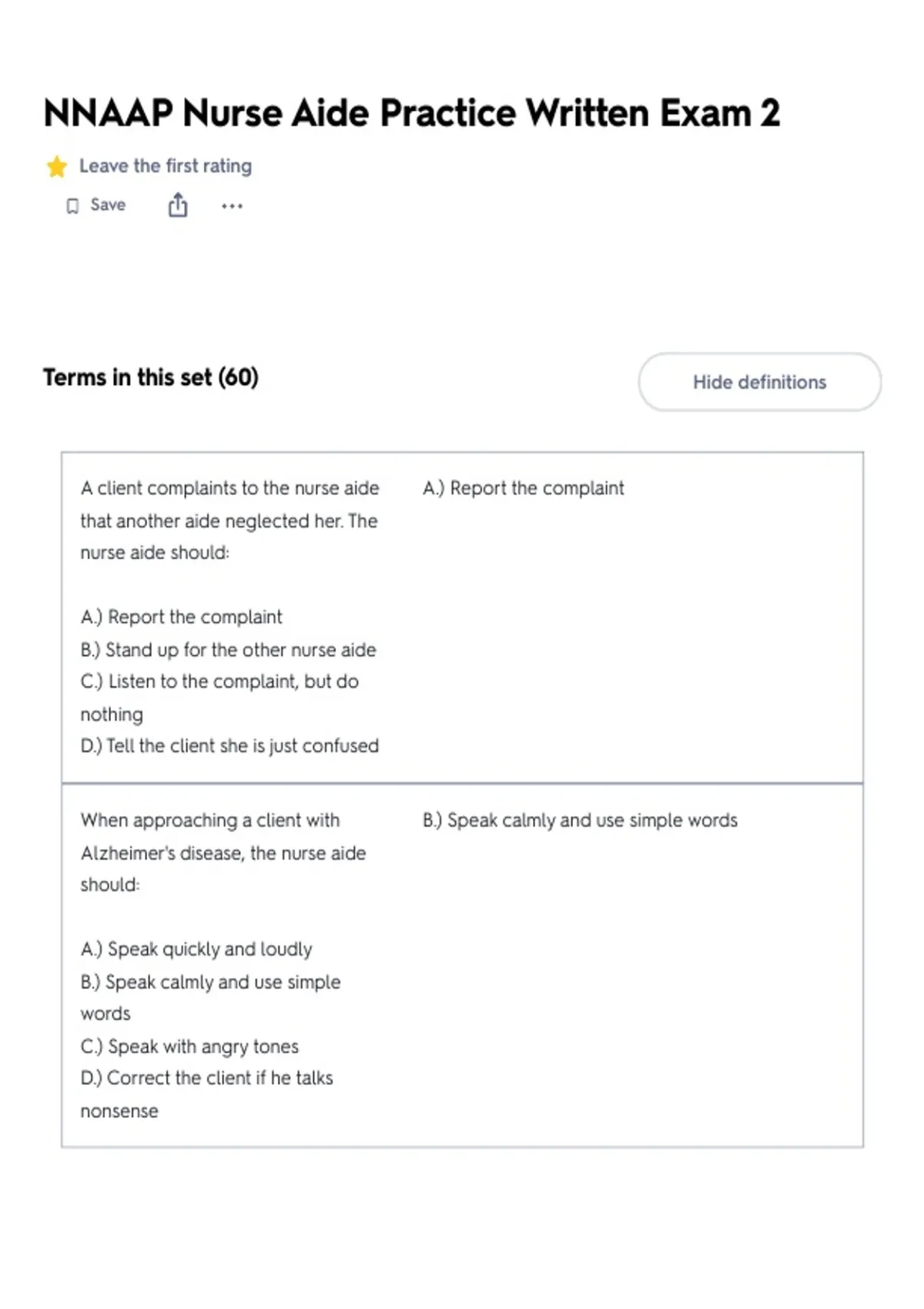924x1309 pixels.
Task: Open the three-dot more options menu
Action: pos(232,206)
